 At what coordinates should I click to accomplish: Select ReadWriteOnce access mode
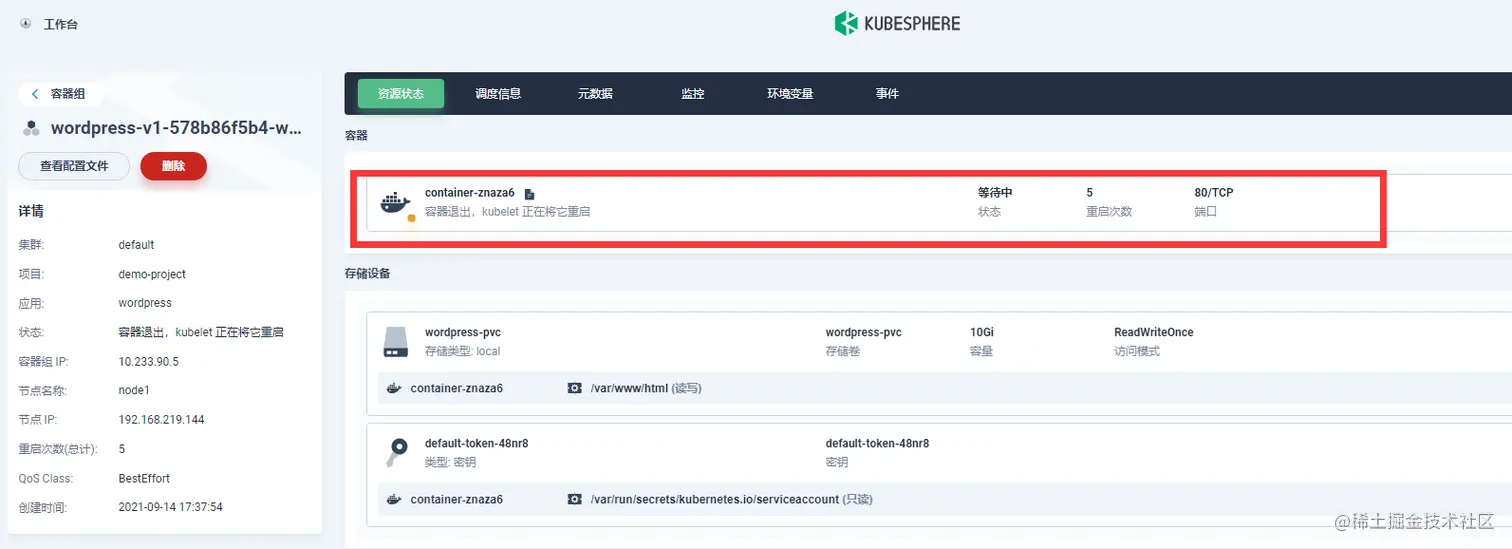[x=1154, y=332]
